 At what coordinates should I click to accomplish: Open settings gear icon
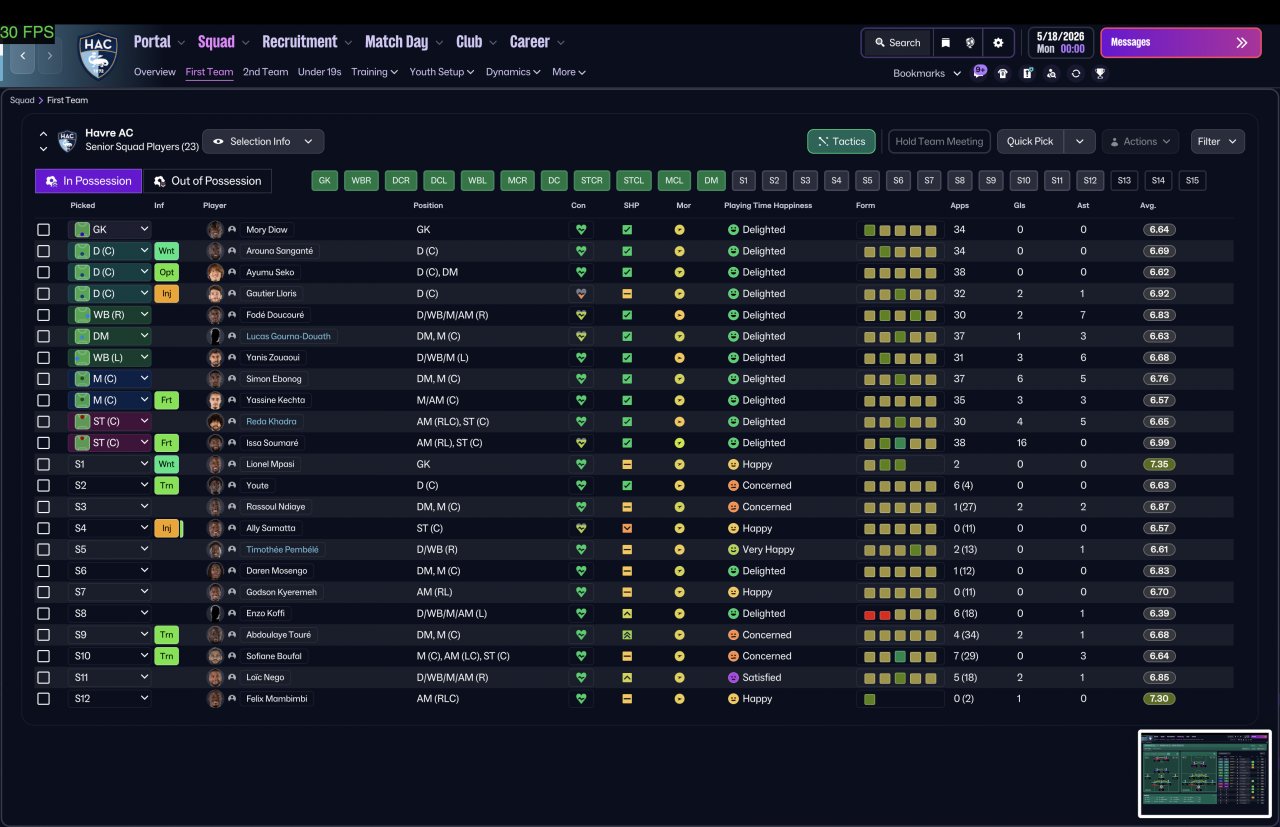pyautogui.click(x=997, y=43)
